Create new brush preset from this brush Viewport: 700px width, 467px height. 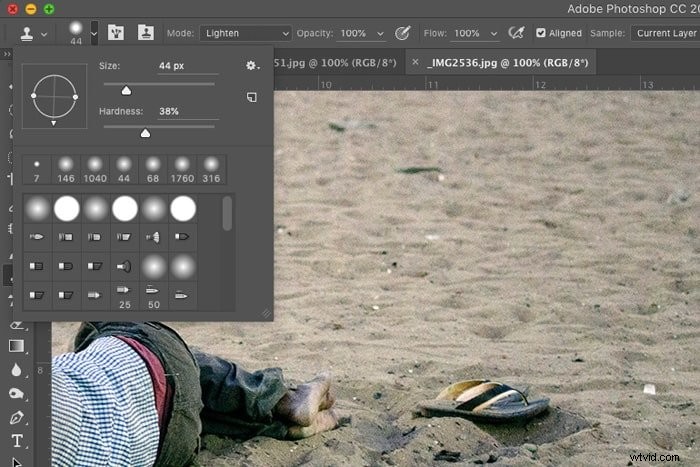pyautogui.click(x=252, y=97)
